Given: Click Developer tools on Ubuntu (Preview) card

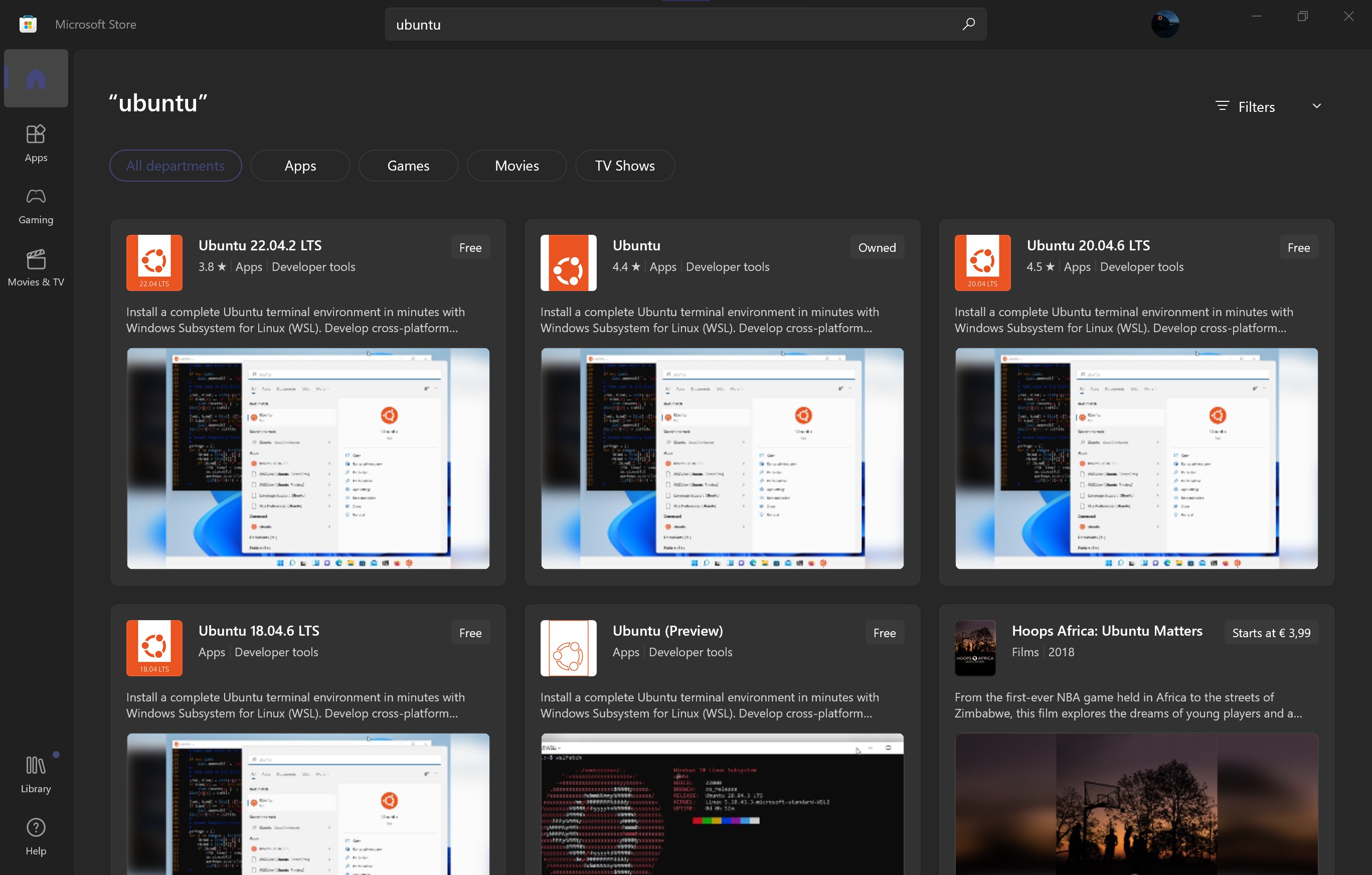Looking at the screenshot, I should (691, 652).
